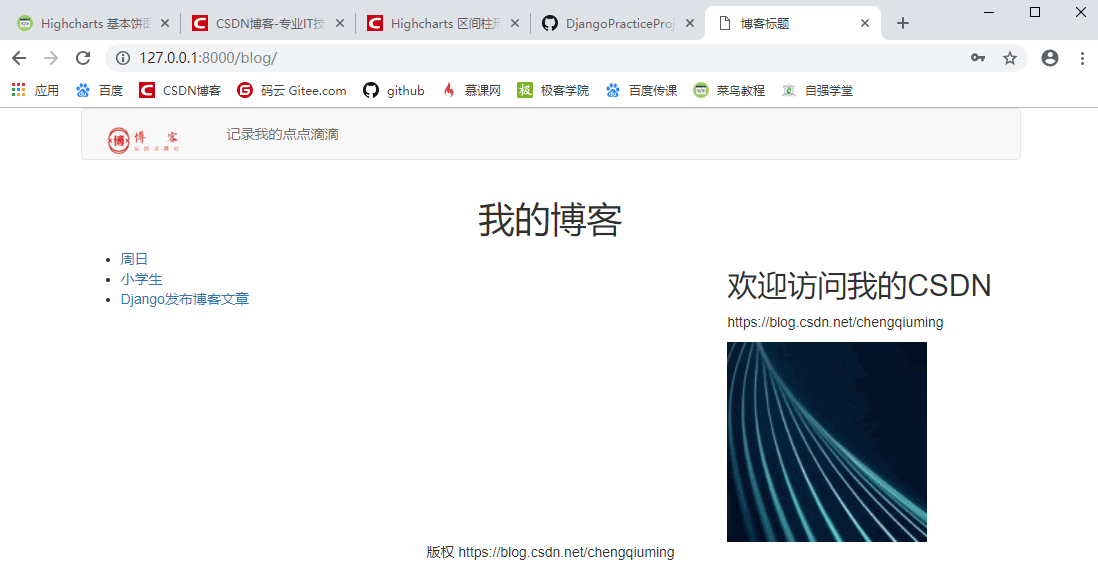Close the Highcharts 区间柱形 tab
Viewport: 1098px width, 574px height.
515,23
